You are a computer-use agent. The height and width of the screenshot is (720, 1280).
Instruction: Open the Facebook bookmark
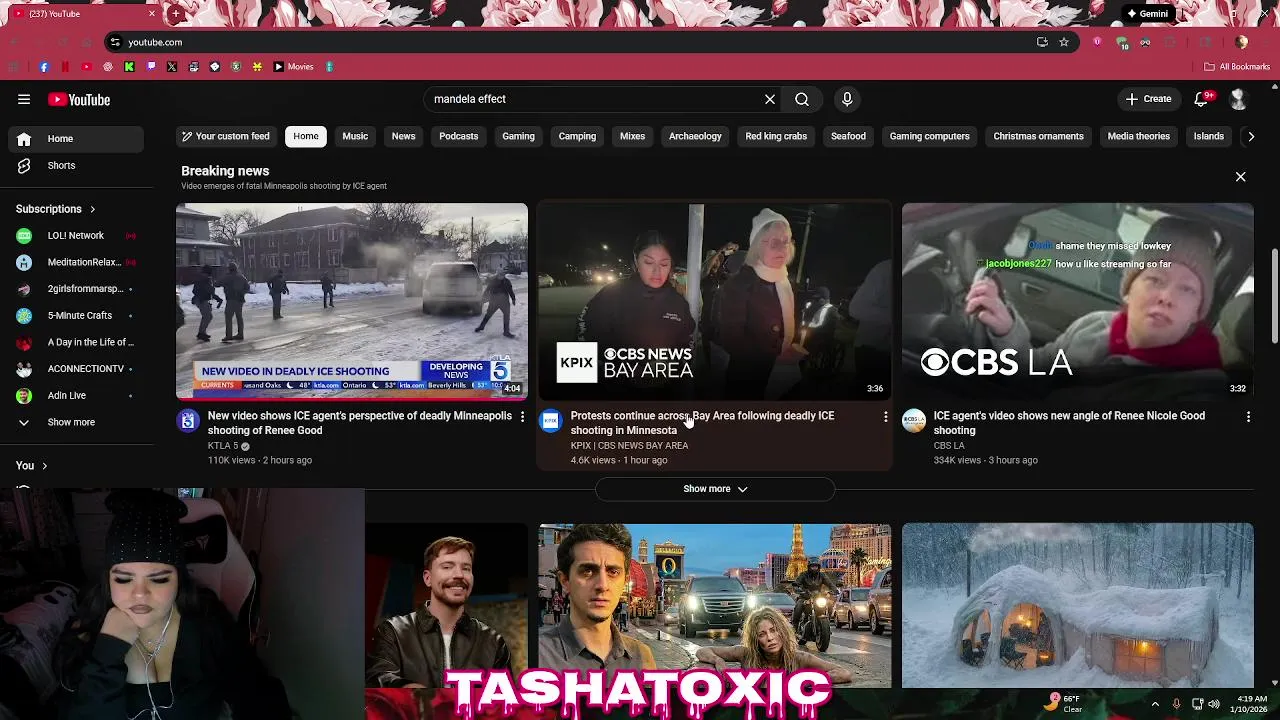(44, 67)
